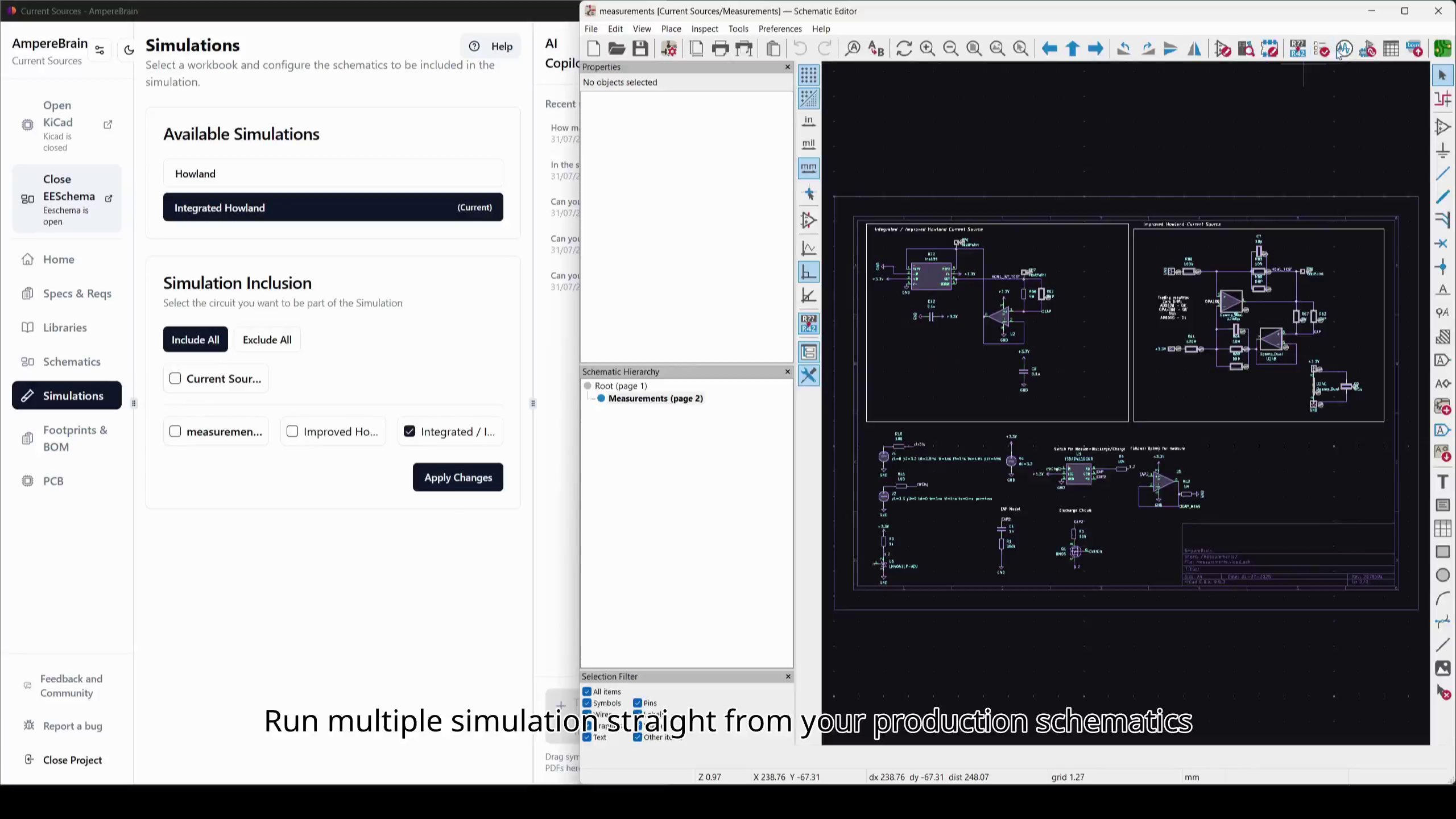The height and width of the screenshot is (819, 1456).
Task: Select the Draw circle tool
Action: click(1442, 575)
